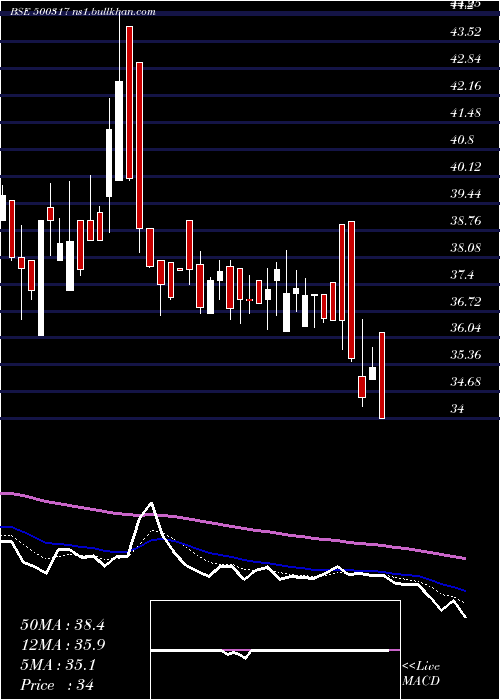Click the 38.76 price axis label
Viewport: 500px width, 700px height.
pyautogui.click(x=466, y=221)
